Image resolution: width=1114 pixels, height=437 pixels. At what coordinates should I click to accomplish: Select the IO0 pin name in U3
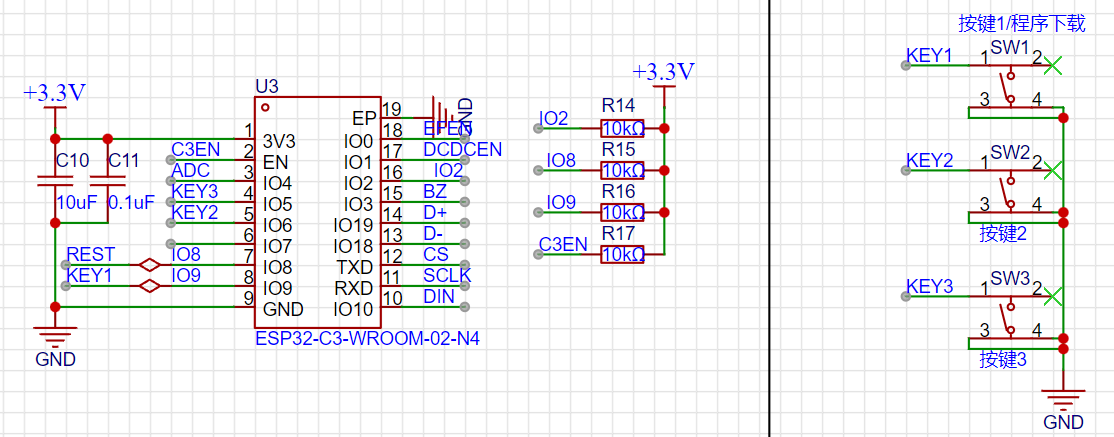pyautogui.click(x=359, y=142)
